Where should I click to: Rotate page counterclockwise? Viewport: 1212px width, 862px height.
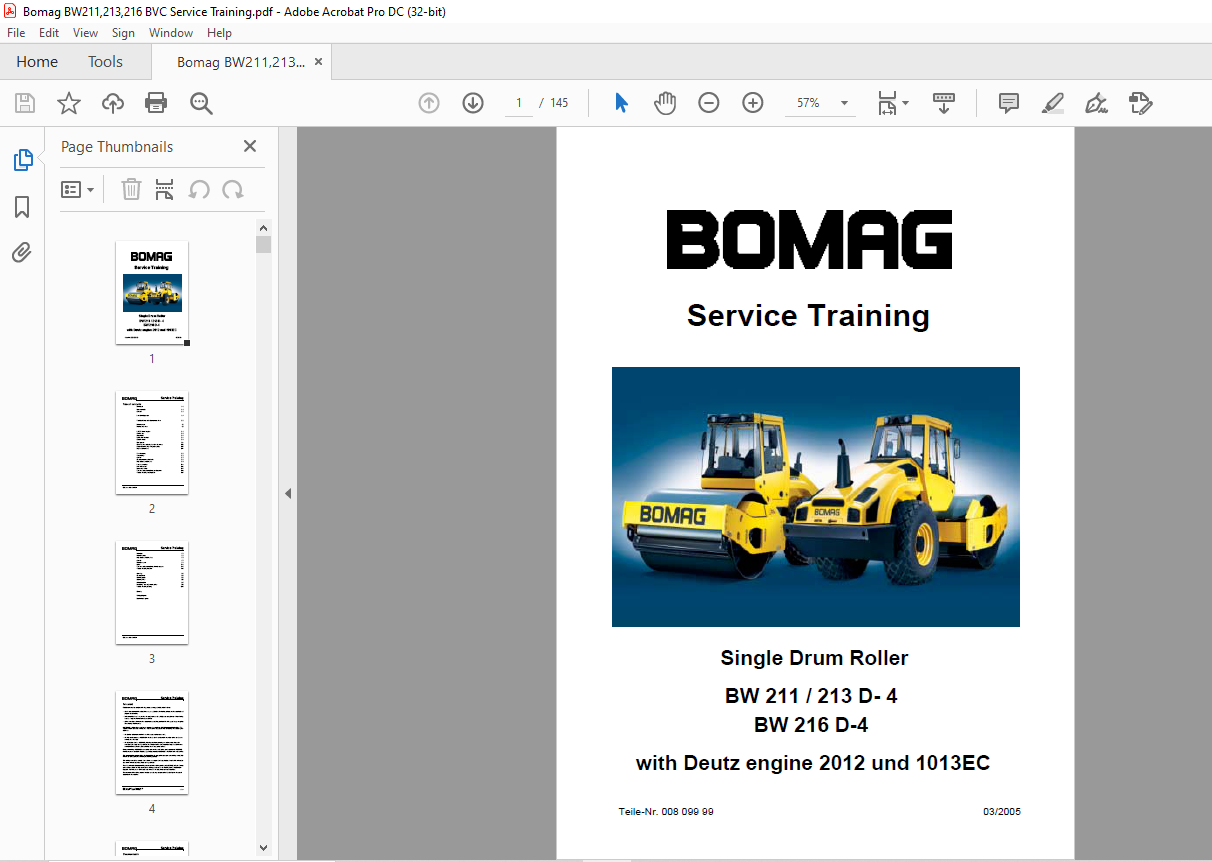click(x=199, y=189)
